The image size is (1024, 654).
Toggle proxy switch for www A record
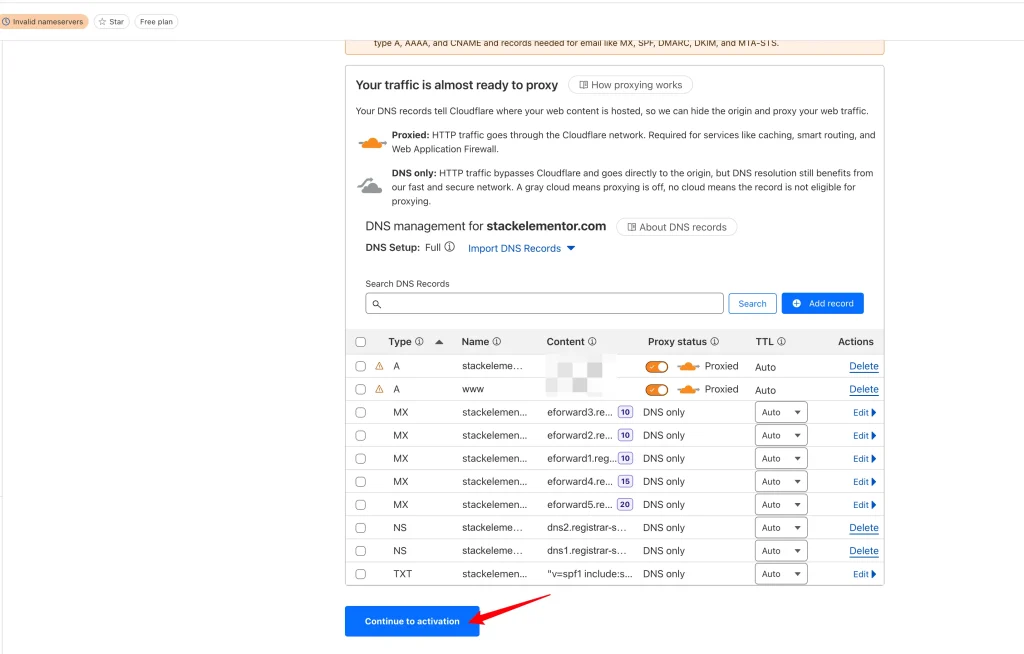(x=656, y=390)
